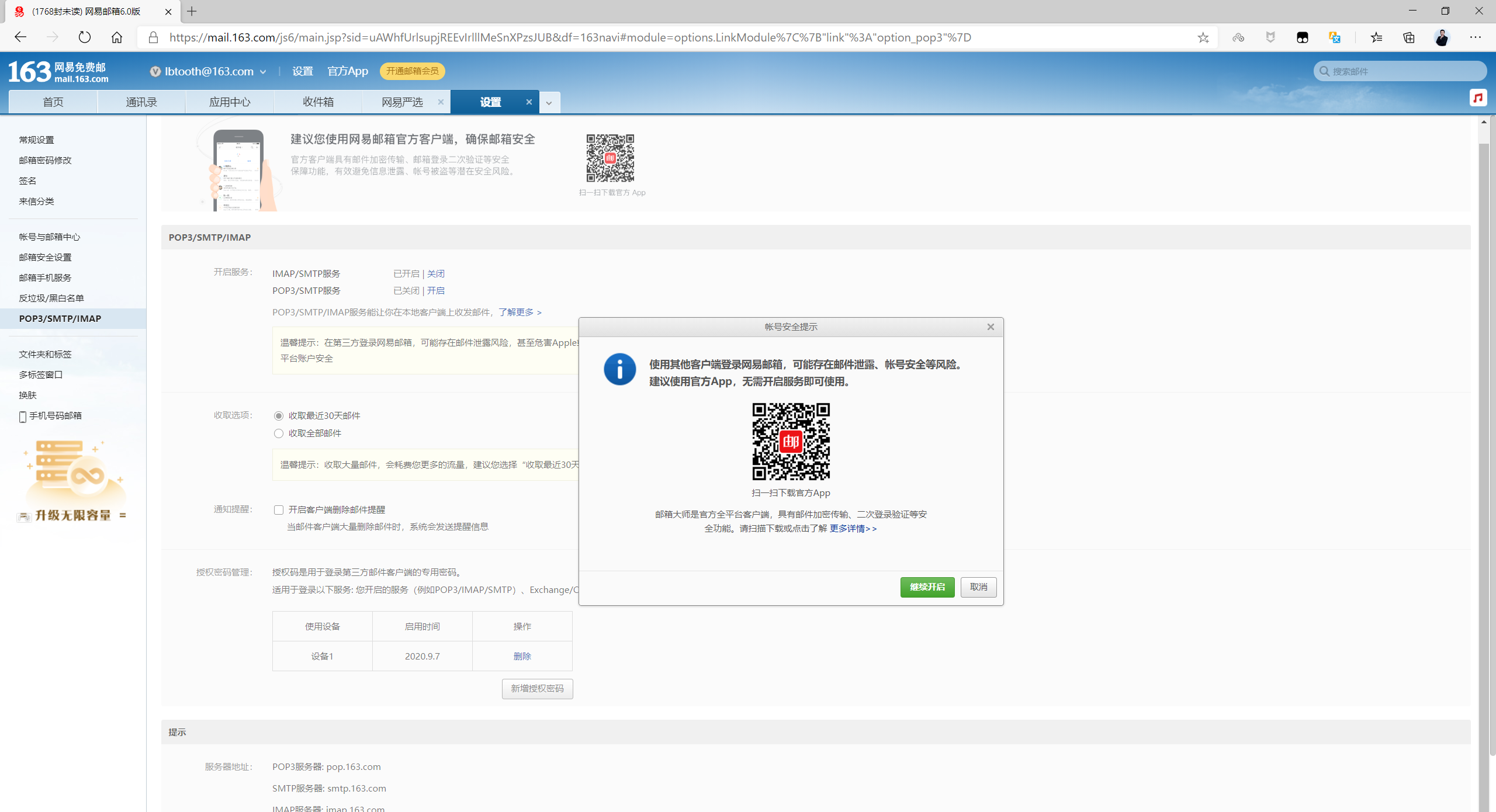Open the browser settings ellipsis menu

click(1475, 37)
